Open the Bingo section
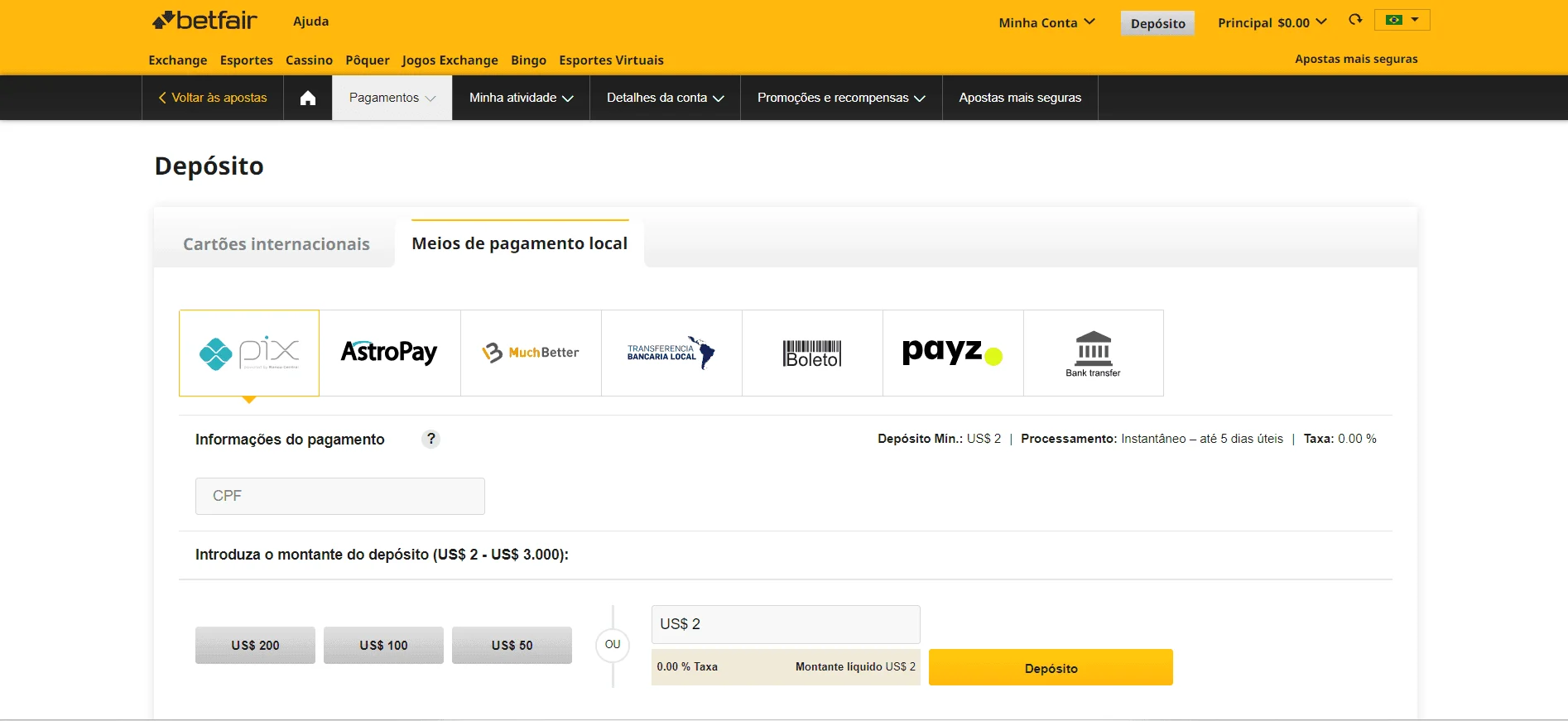This screenshot has height=721, width=1568. coord(528,60)
